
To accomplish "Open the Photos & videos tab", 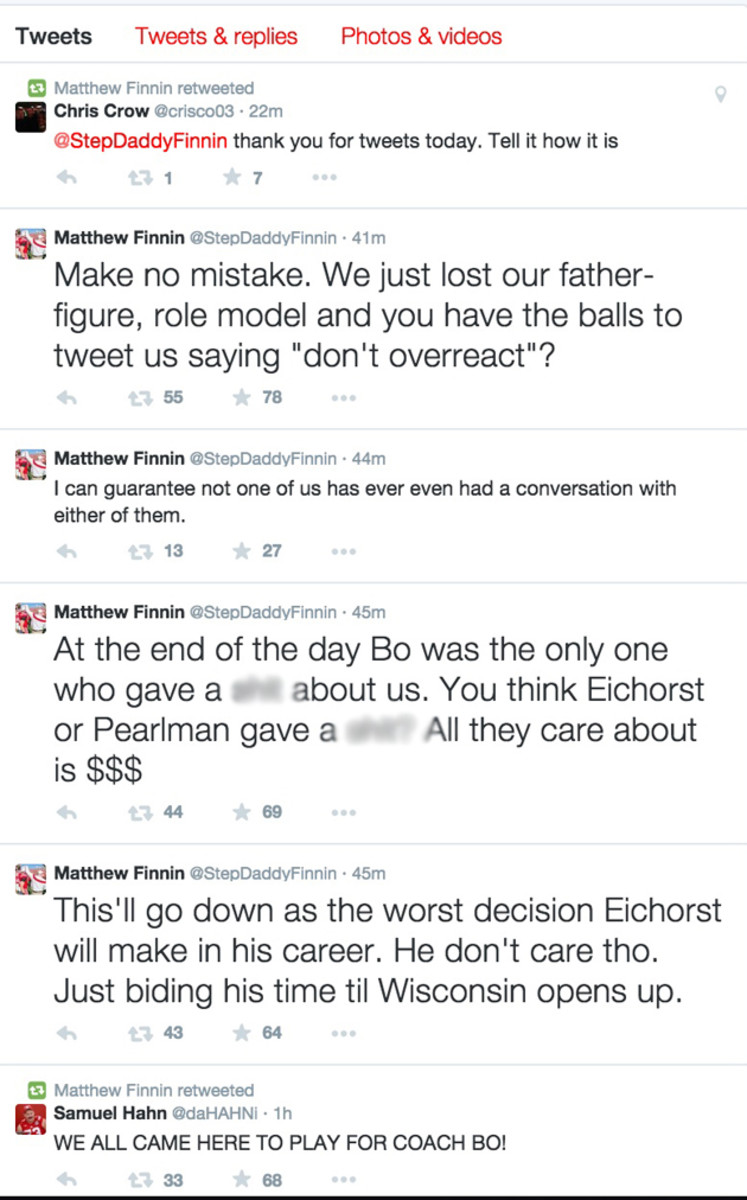I will (421, 36).
